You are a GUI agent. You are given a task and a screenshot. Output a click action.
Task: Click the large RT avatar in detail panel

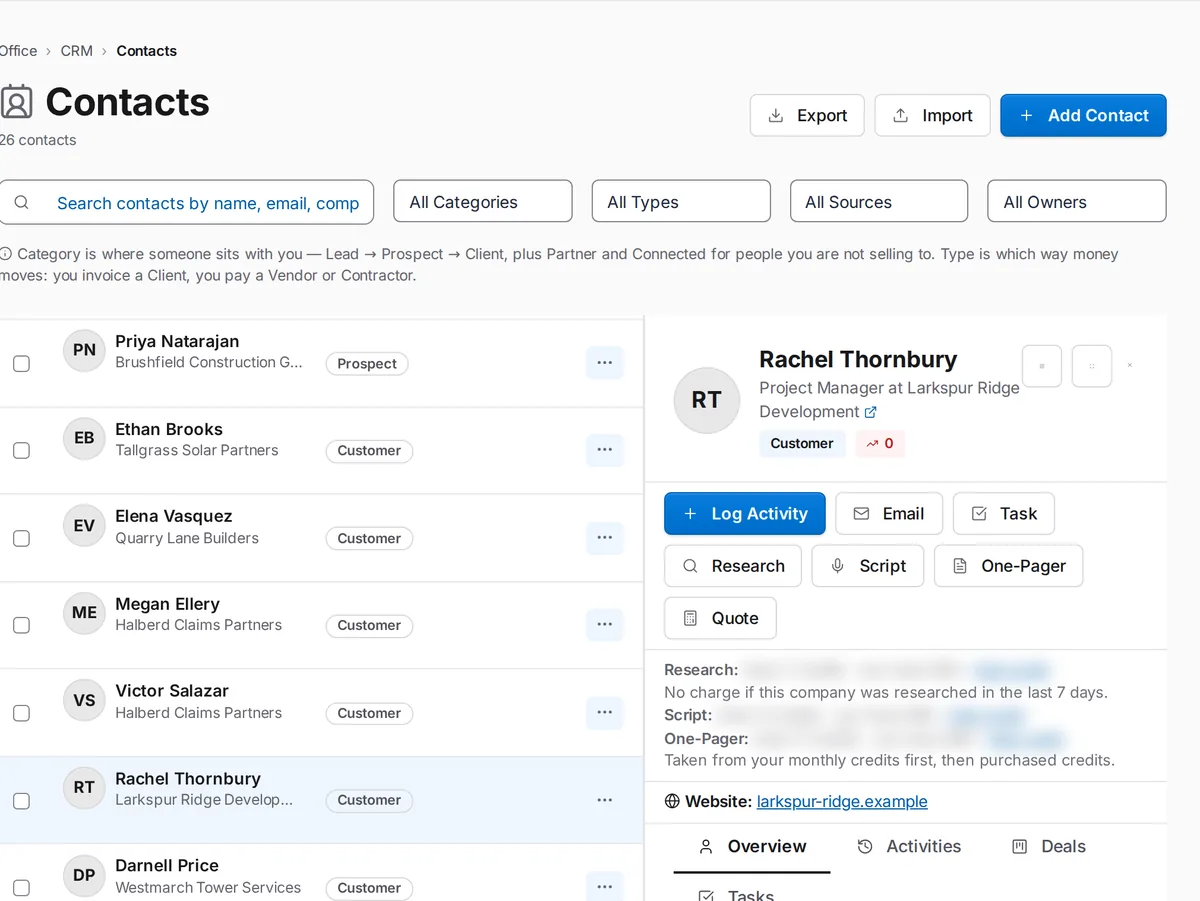706,400
